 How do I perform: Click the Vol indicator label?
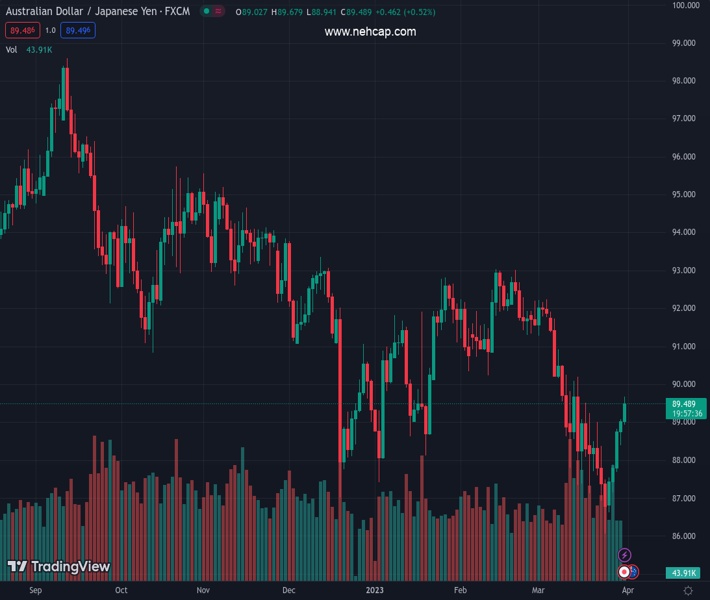click(11, 49)
